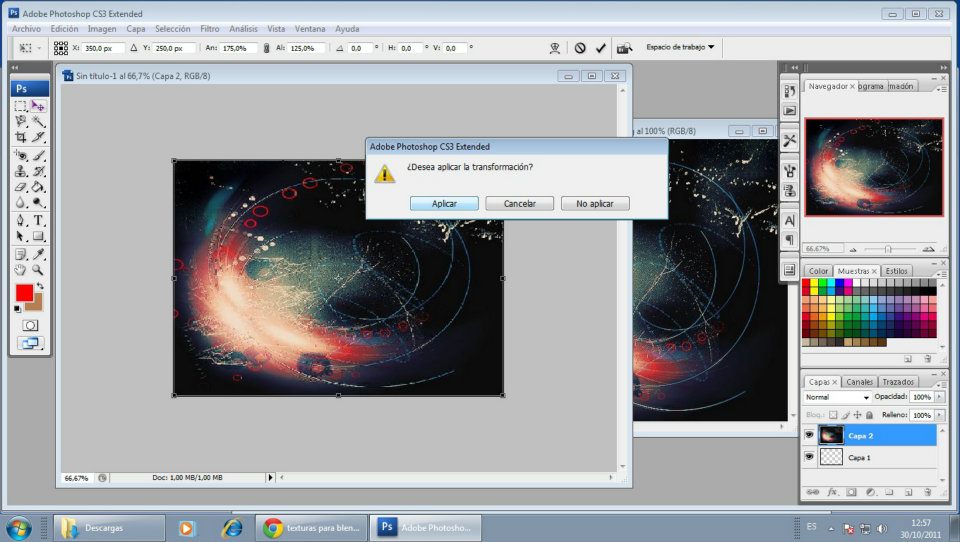Viewport: 960px width, 542px height.
Task: Select the History Brush tool
Action: click(x=38, y=171)
